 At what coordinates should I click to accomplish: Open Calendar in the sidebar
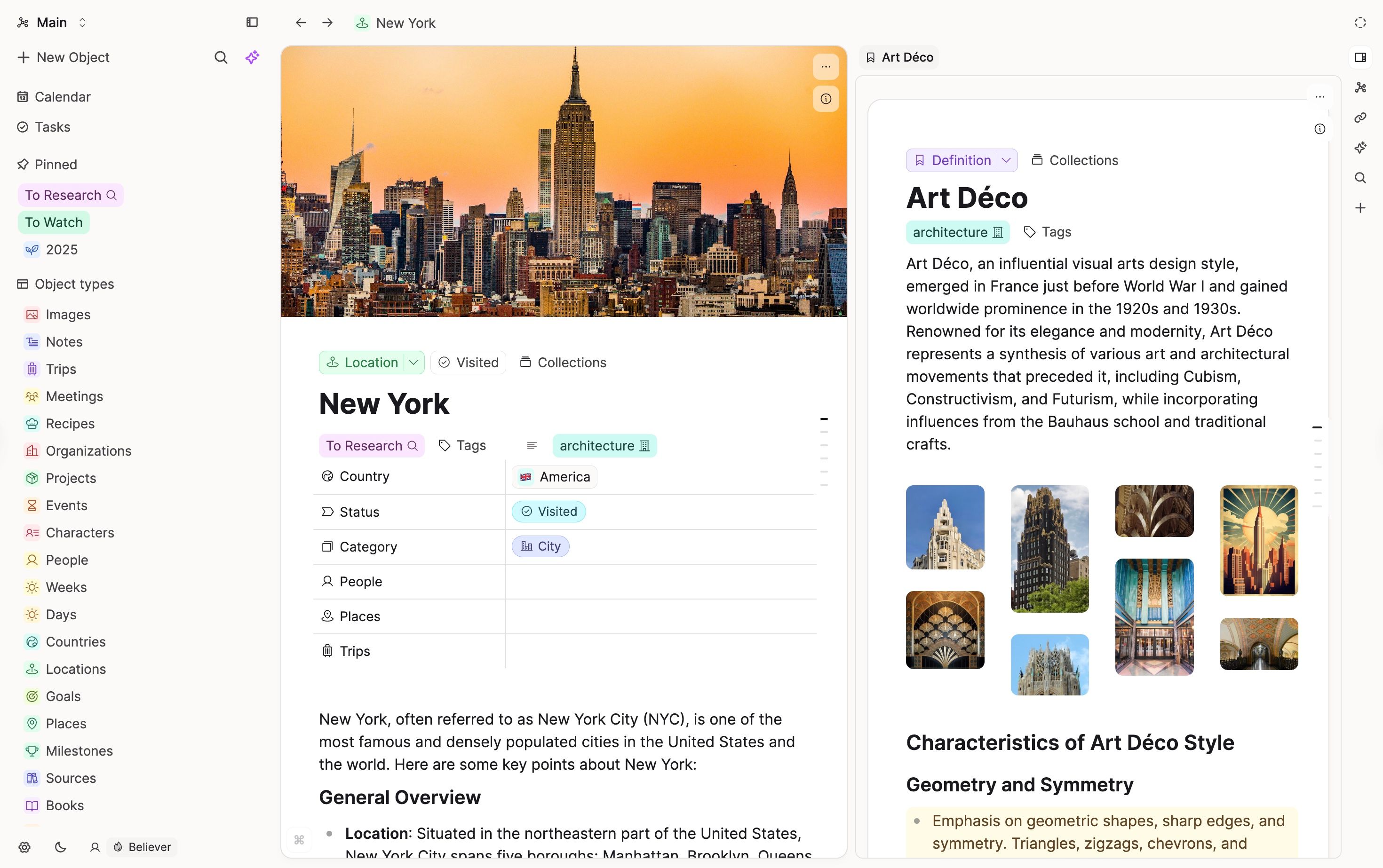click(x=62, y=96)
